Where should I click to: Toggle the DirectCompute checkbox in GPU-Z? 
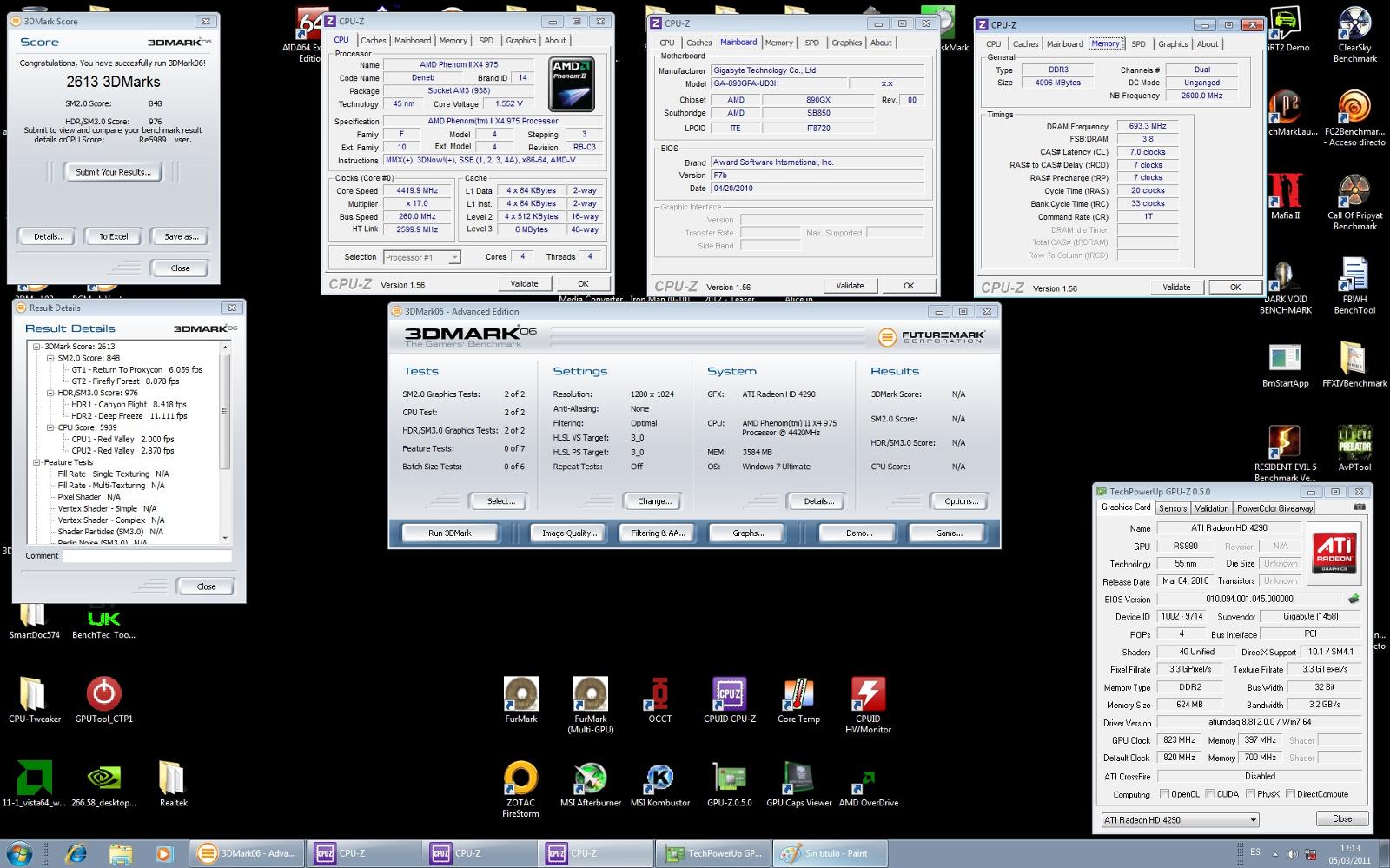1290,794
